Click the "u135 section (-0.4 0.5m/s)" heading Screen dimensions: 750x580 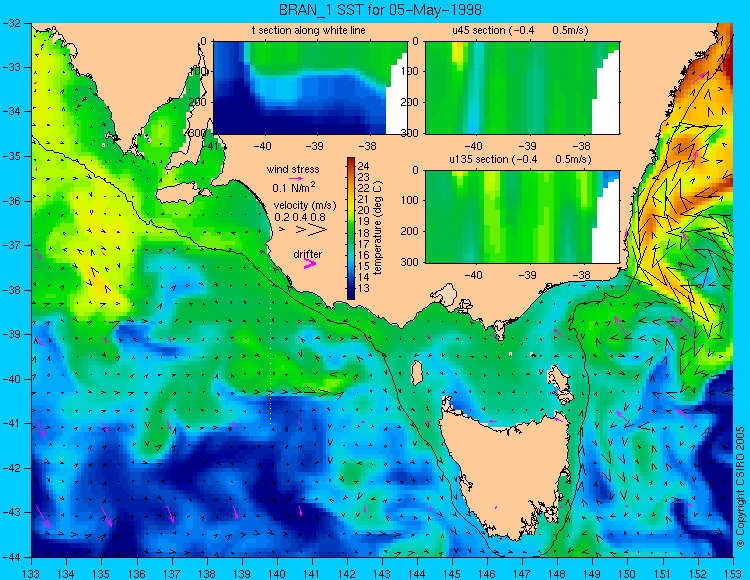pos(520,159)
